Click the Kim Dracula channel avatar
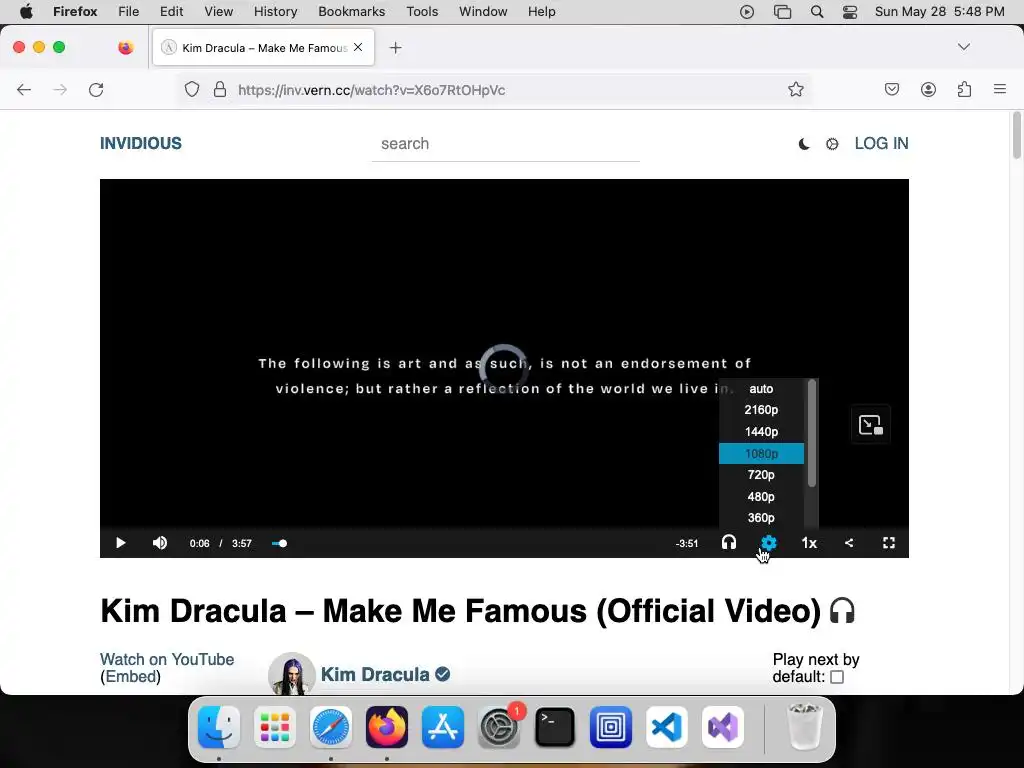Screen dimensions: 1024x768 click(x=292, y=674)
